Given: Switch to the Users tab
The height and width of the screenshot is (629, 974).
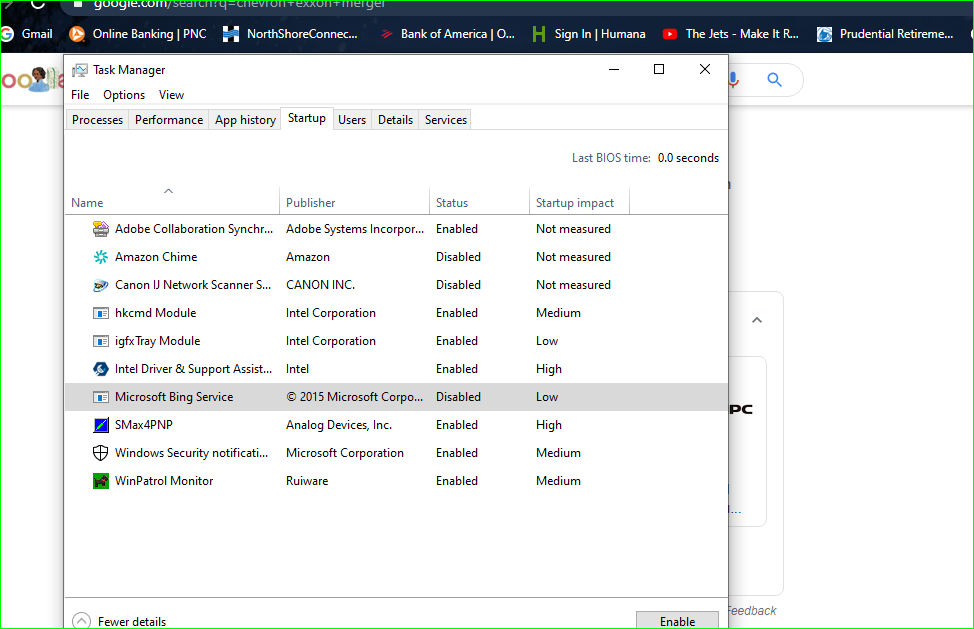Looking at the screenshot, I should pyautogui.click(x=352, y=120).
